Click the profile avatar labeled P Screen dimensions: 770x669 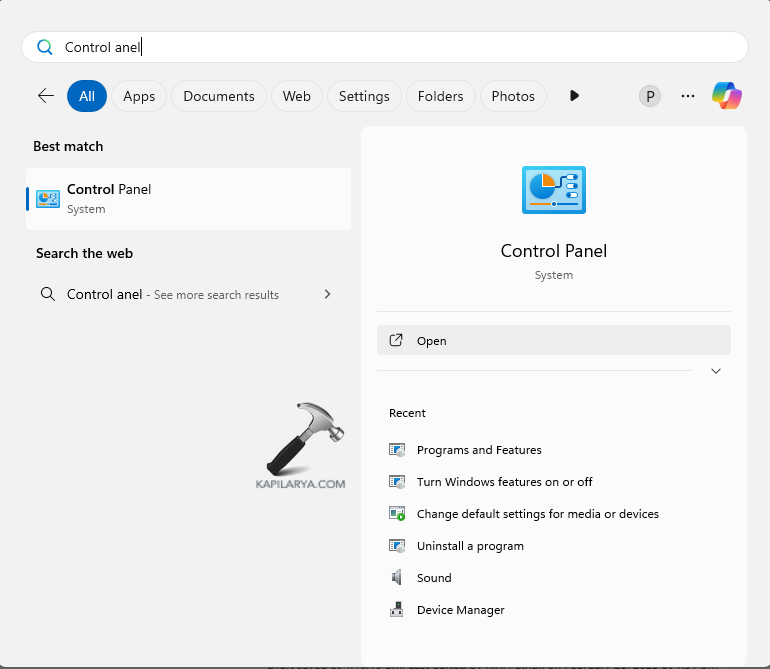pos(650,96)
